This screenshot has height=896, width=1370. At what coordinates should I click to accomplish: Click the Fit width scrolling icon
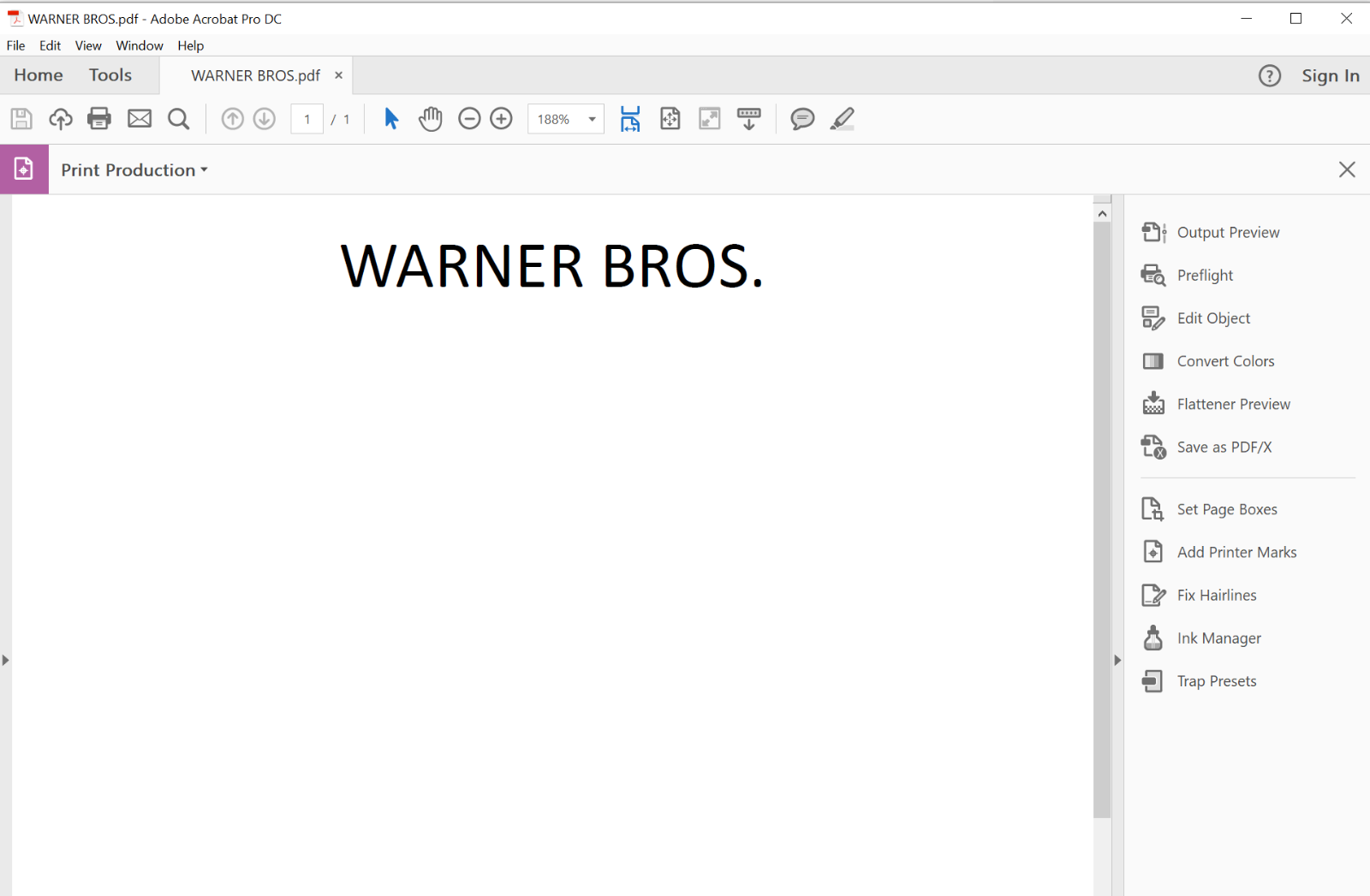(x=630, y=119)
